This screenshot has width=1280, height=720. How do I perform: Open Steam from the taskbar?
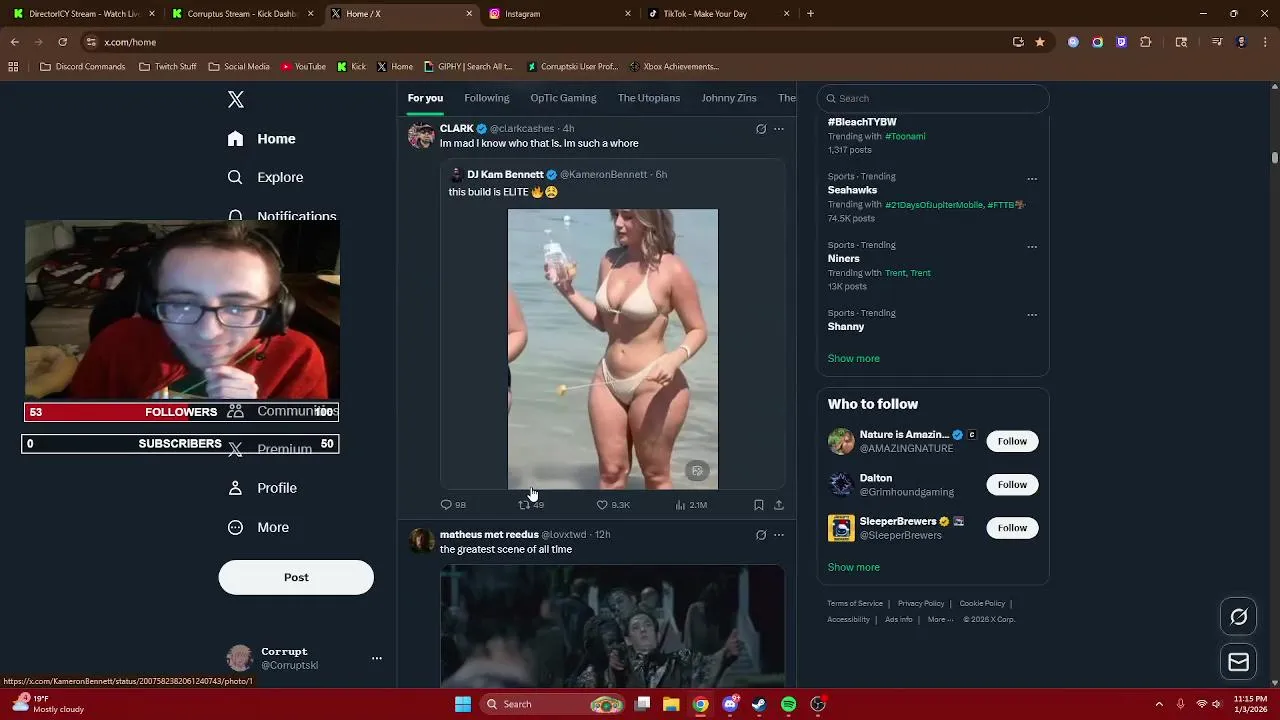coord(759,704)
